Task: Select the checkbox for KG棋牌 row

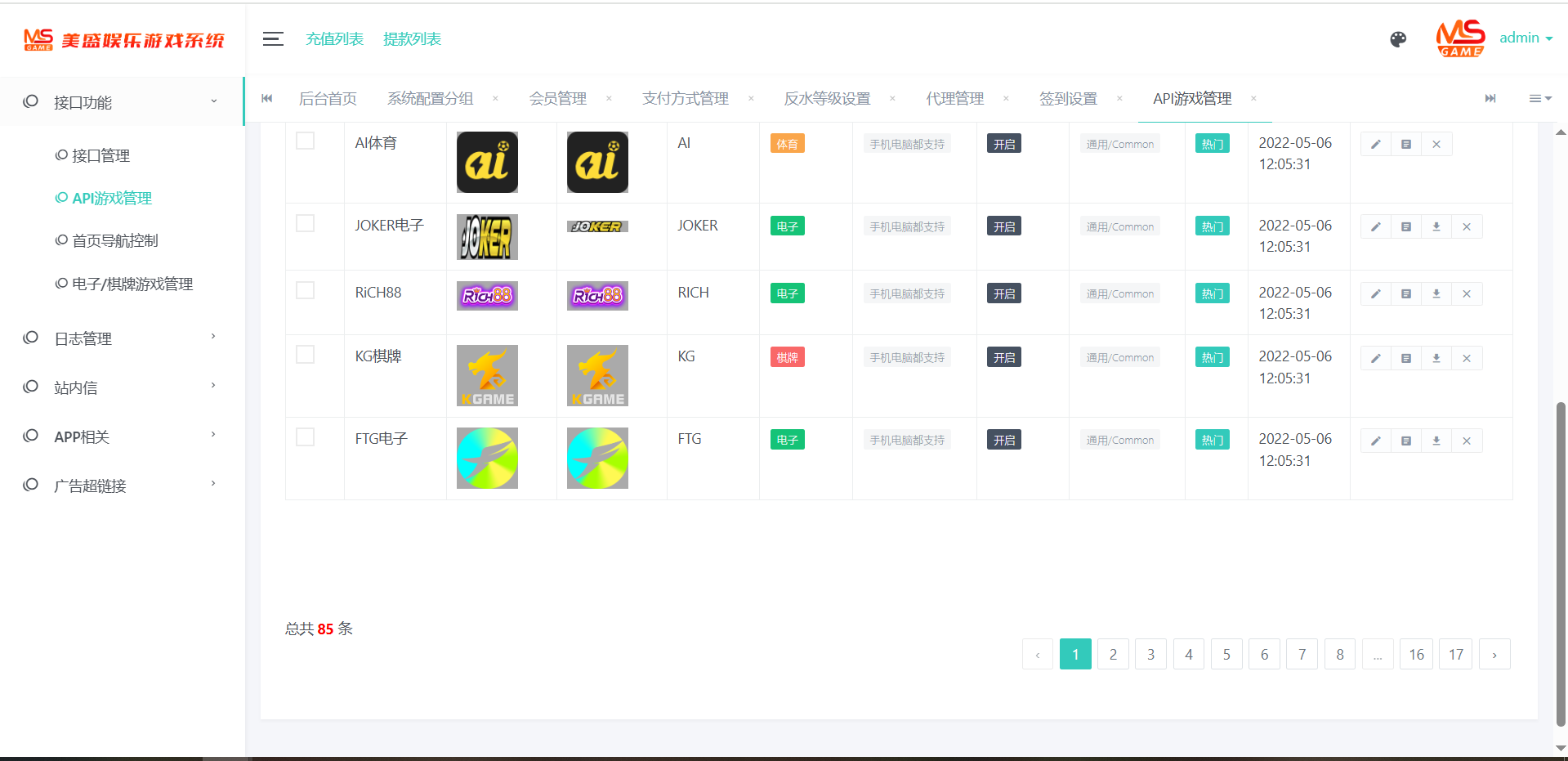Action: (x=305, y=354)
